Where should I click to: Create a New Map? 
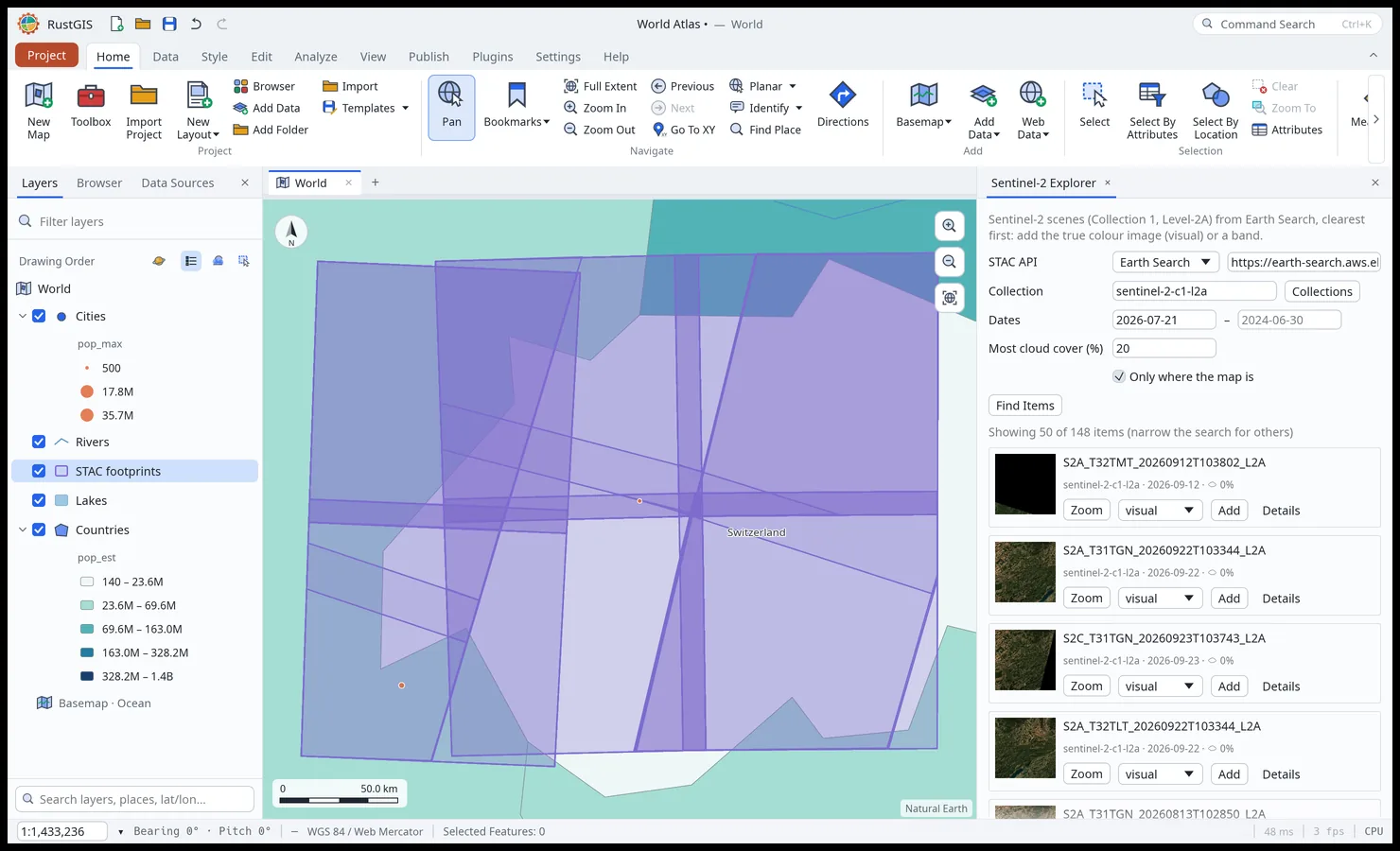[39, 111]
